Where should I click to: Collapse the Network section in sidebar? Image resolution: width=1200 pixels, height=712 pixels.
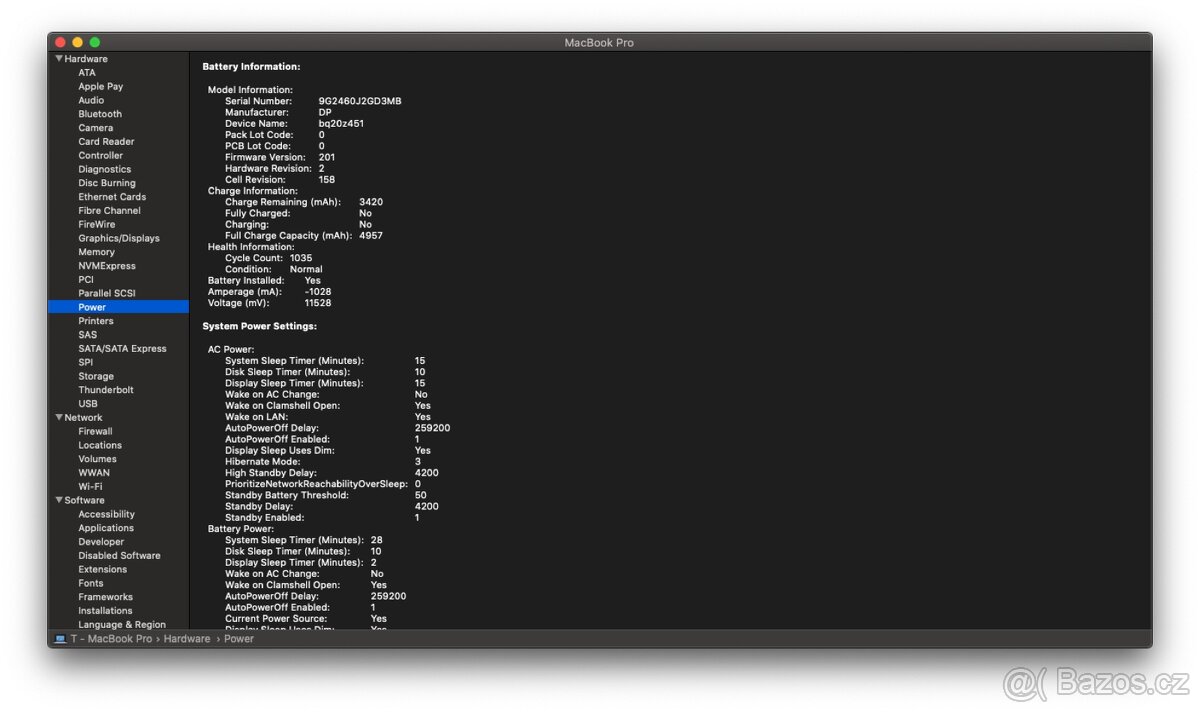(58, 417)
